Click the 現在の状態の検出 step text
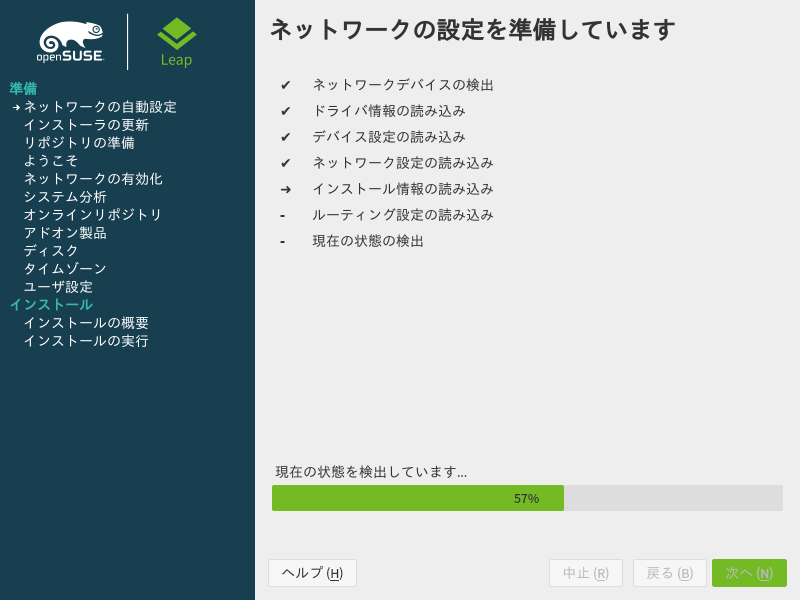Viewport: 800px width, 600px height. coord(368,241)
